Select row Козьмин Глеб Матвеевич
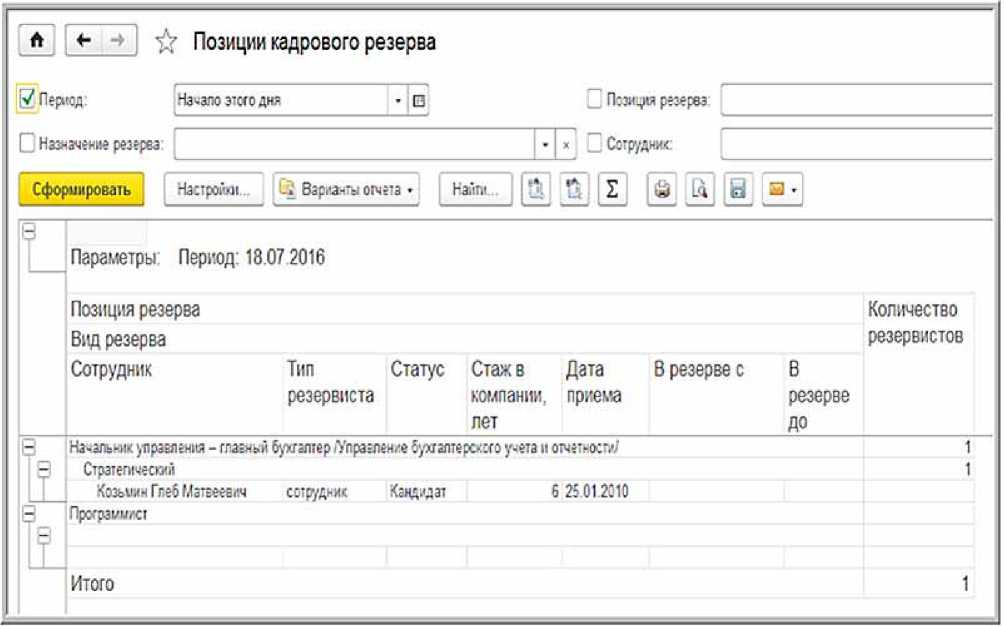The image size is (1004, 627). [172, 491]
